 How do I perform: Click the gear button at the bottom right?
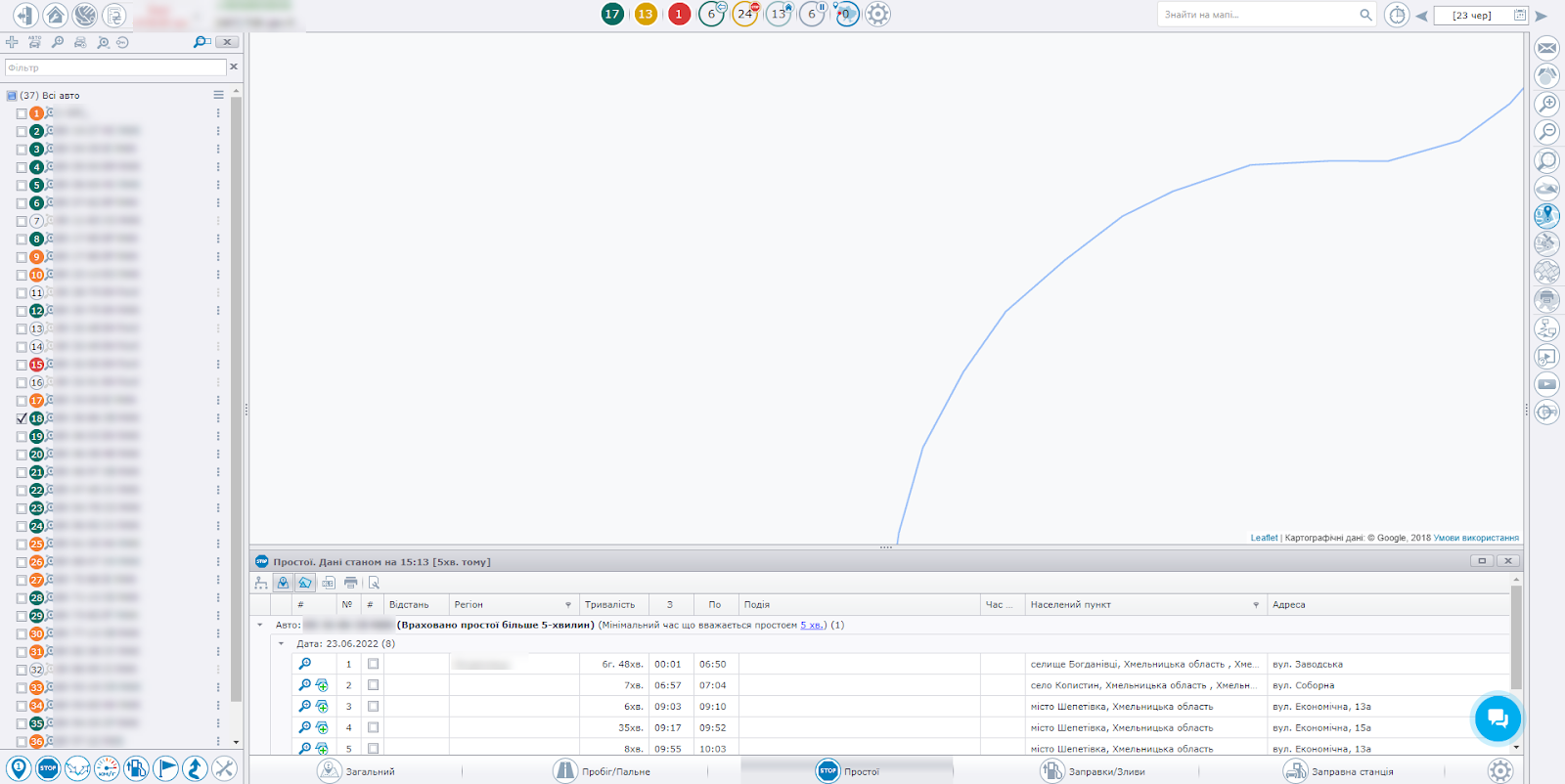(1500, 770)
